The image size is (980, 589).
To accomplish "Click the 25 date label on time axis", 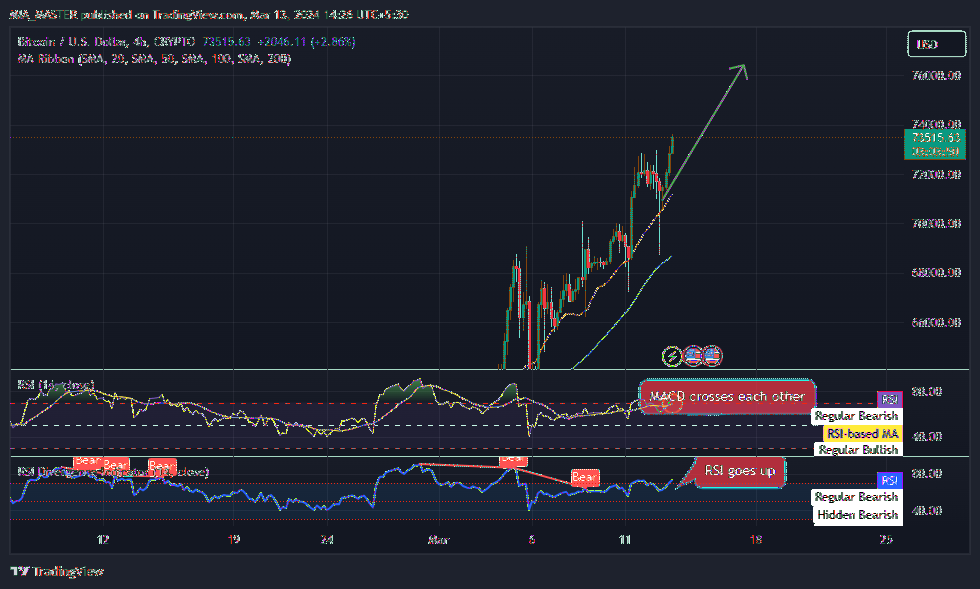I will 886,540.
